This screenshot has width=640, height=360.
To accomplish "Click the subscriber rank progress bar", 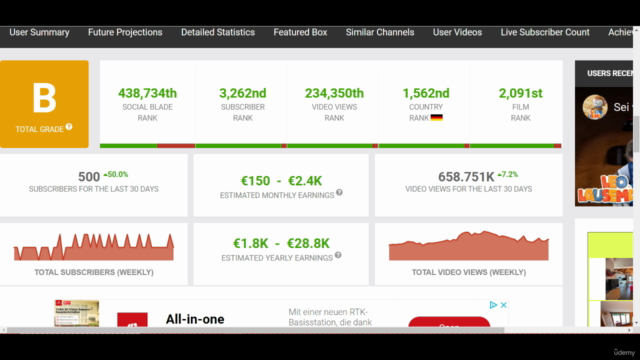I will pyautogui.click(x=241, y=146).
